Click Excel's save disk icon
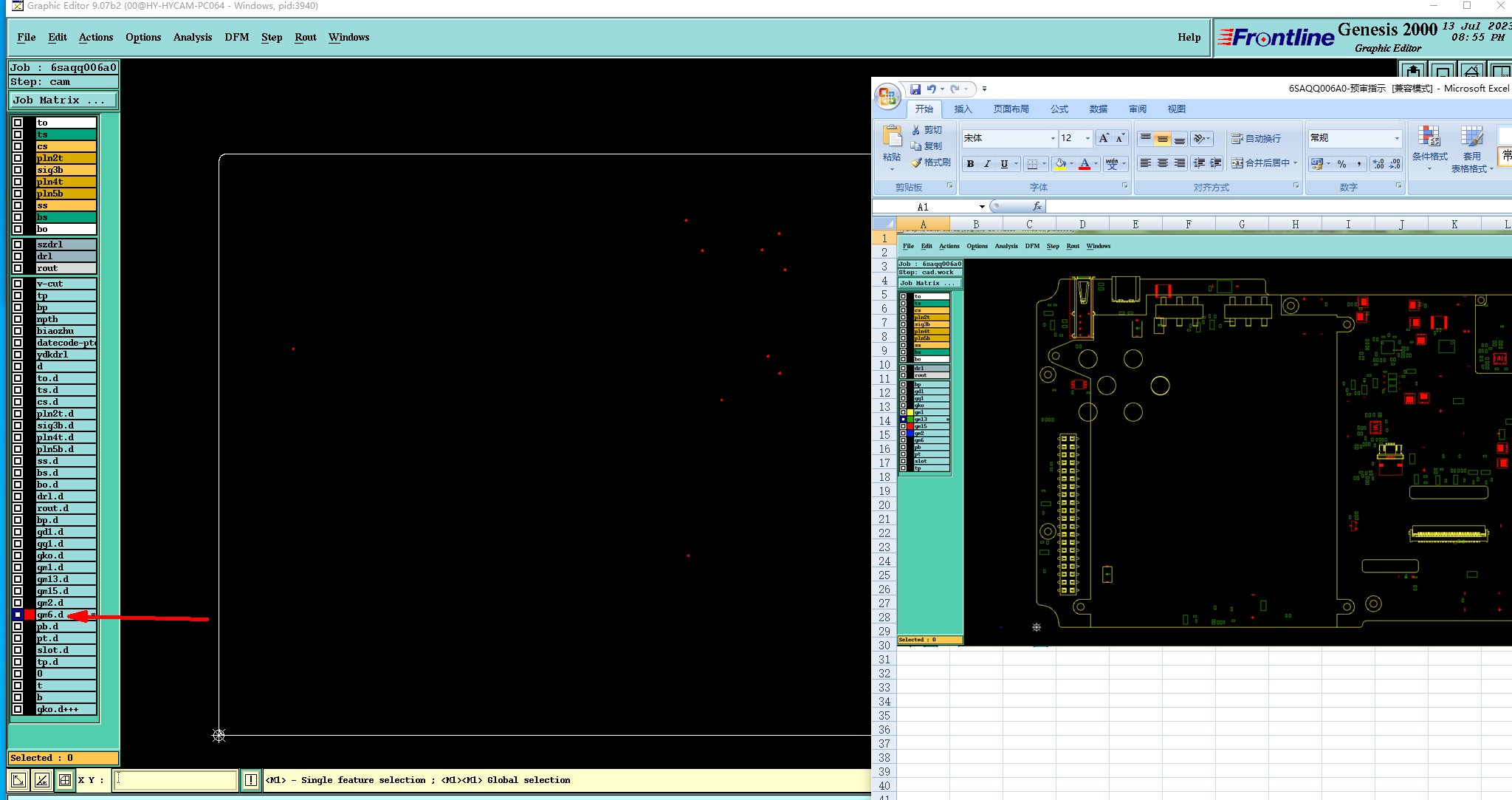 [x=915, y=89]
